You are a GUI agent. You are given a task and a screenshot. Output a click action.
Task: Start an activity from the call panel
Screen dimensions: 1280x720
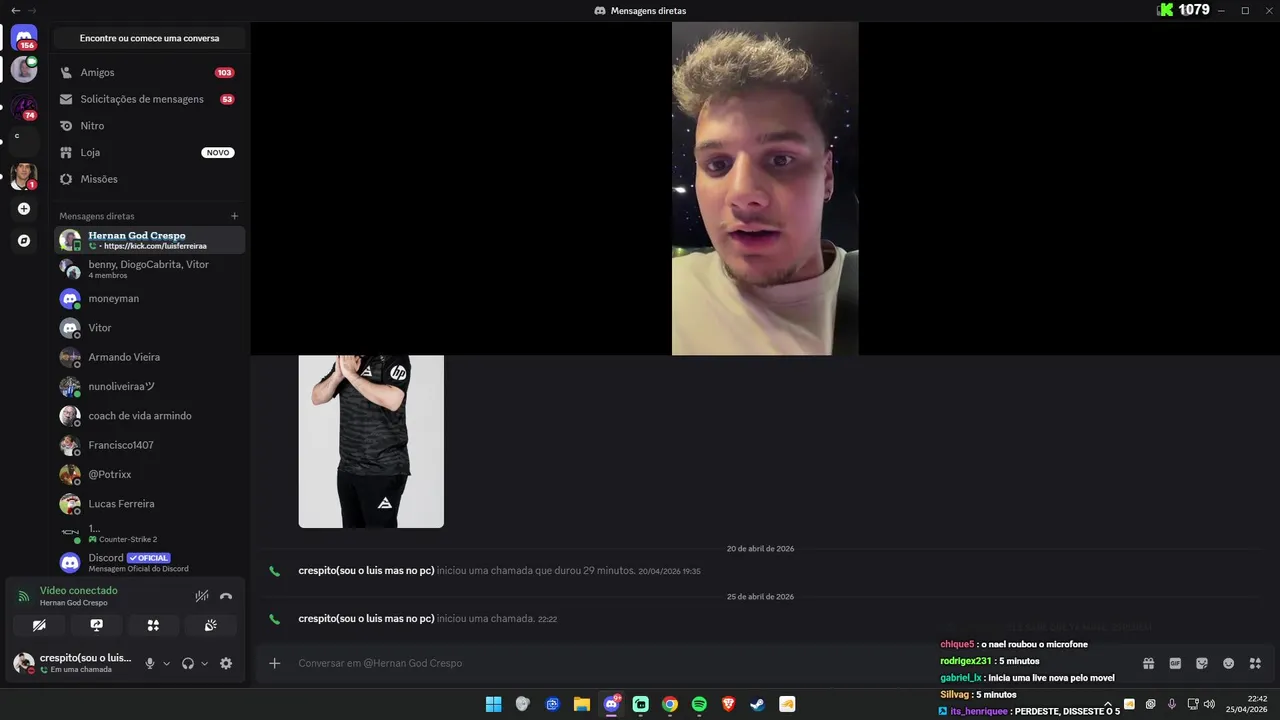[x=153, y=625]
